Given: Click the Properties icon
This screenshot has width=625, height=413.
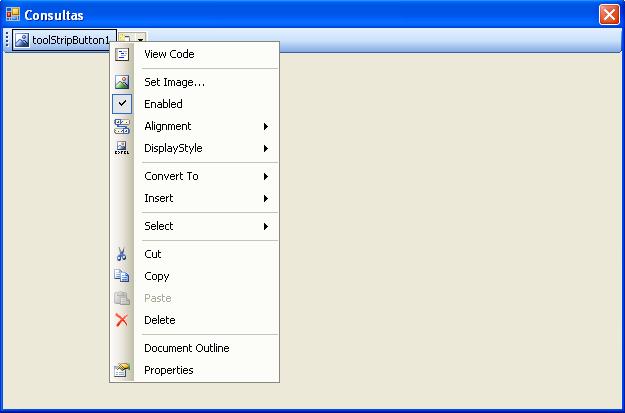Looking at the screenshot, I should coord(122,370).
